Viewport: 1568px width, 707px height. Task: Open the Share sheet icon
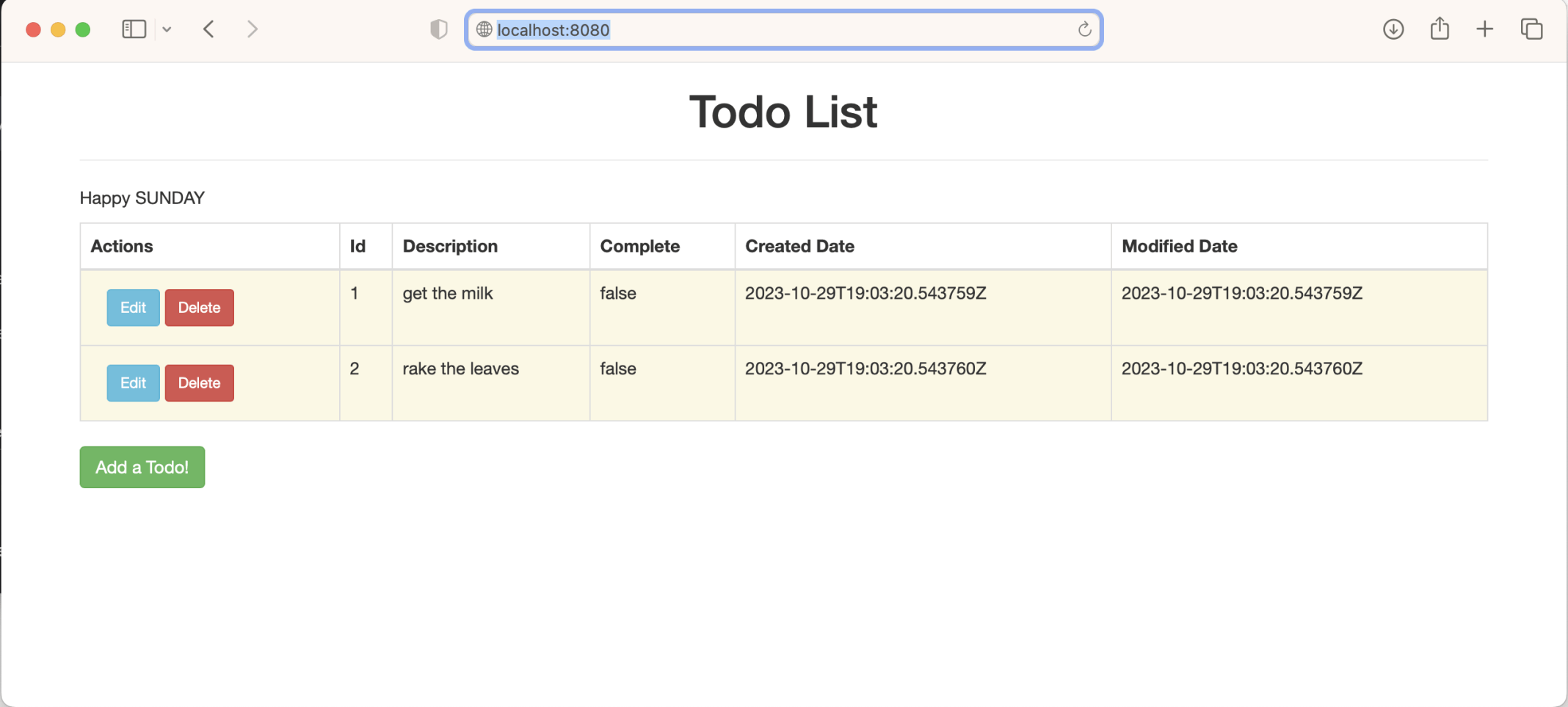coord(1439,29)
